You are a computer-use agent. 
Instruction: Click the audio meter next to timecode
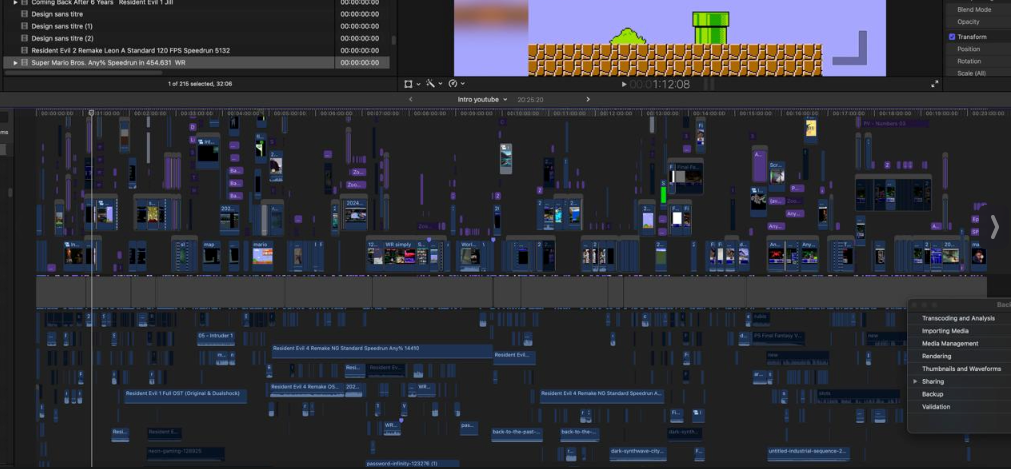[x=709, y=85]
